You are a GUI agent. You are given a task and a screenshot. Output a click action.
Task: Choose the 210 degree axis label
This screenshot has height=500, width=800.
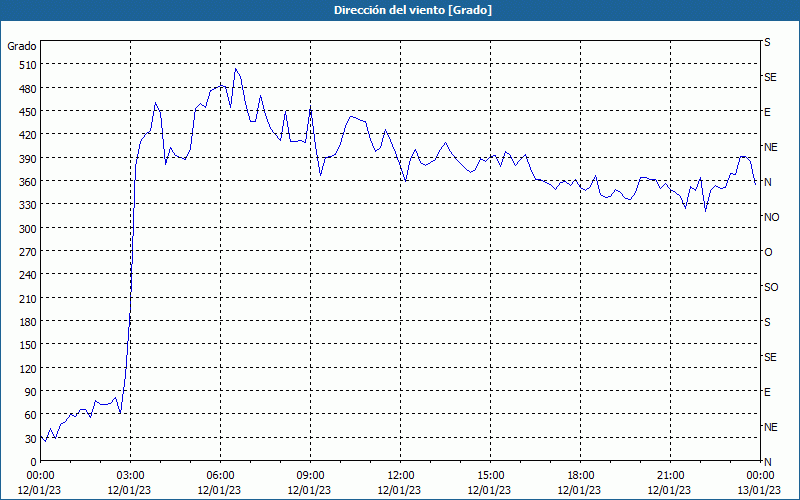pyautogui.click(x=28, y=298)
